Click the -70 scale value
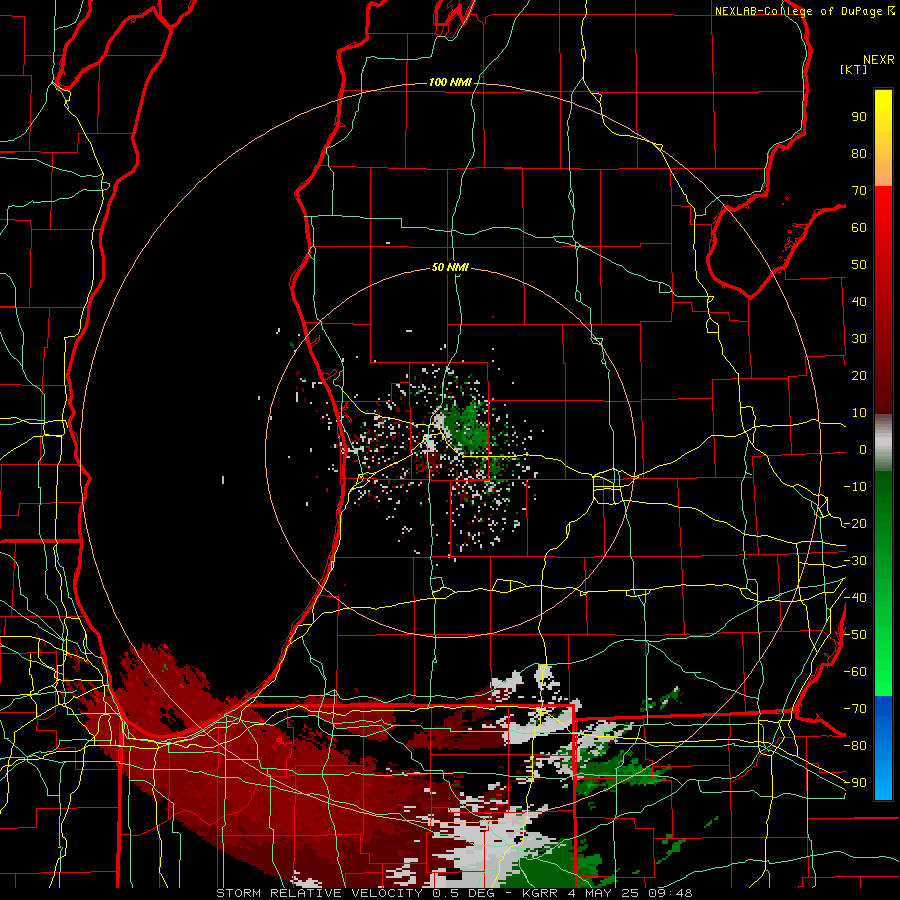This screenshot has width=900, height=900. (x=855, y=709)
